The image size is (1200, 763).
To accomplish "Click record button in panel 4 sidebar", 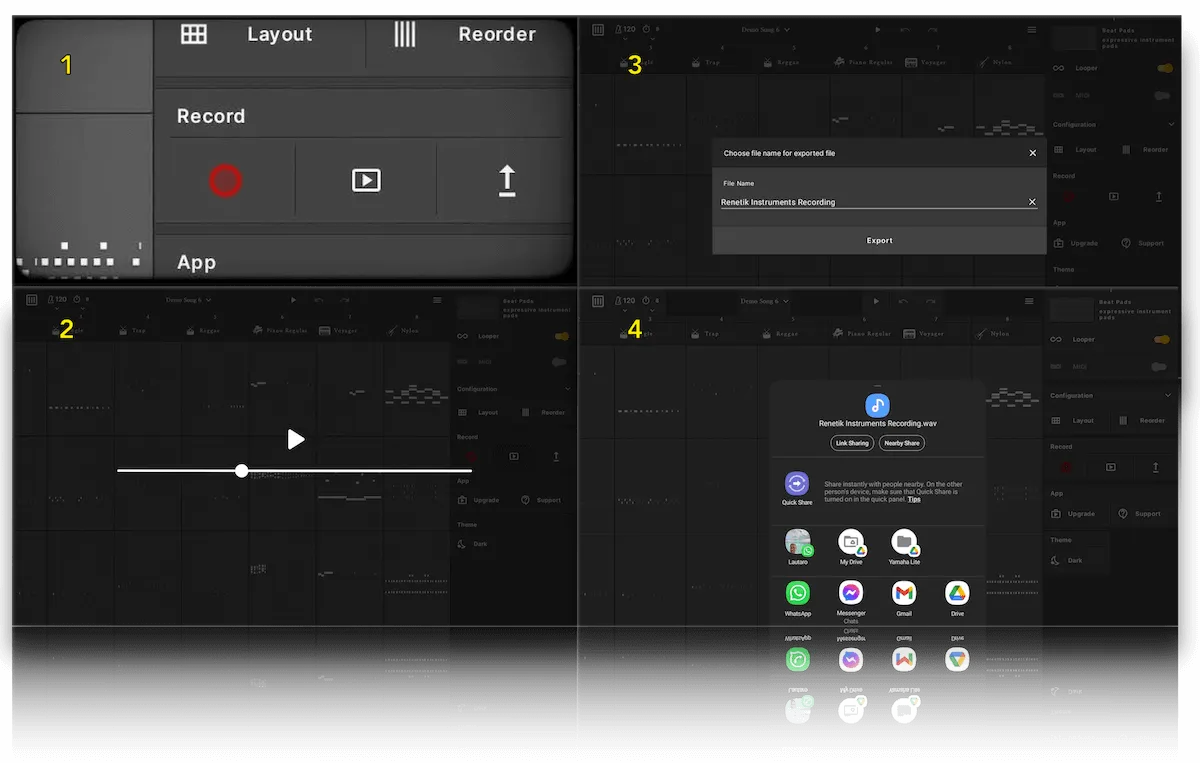I will point(1065,467).
